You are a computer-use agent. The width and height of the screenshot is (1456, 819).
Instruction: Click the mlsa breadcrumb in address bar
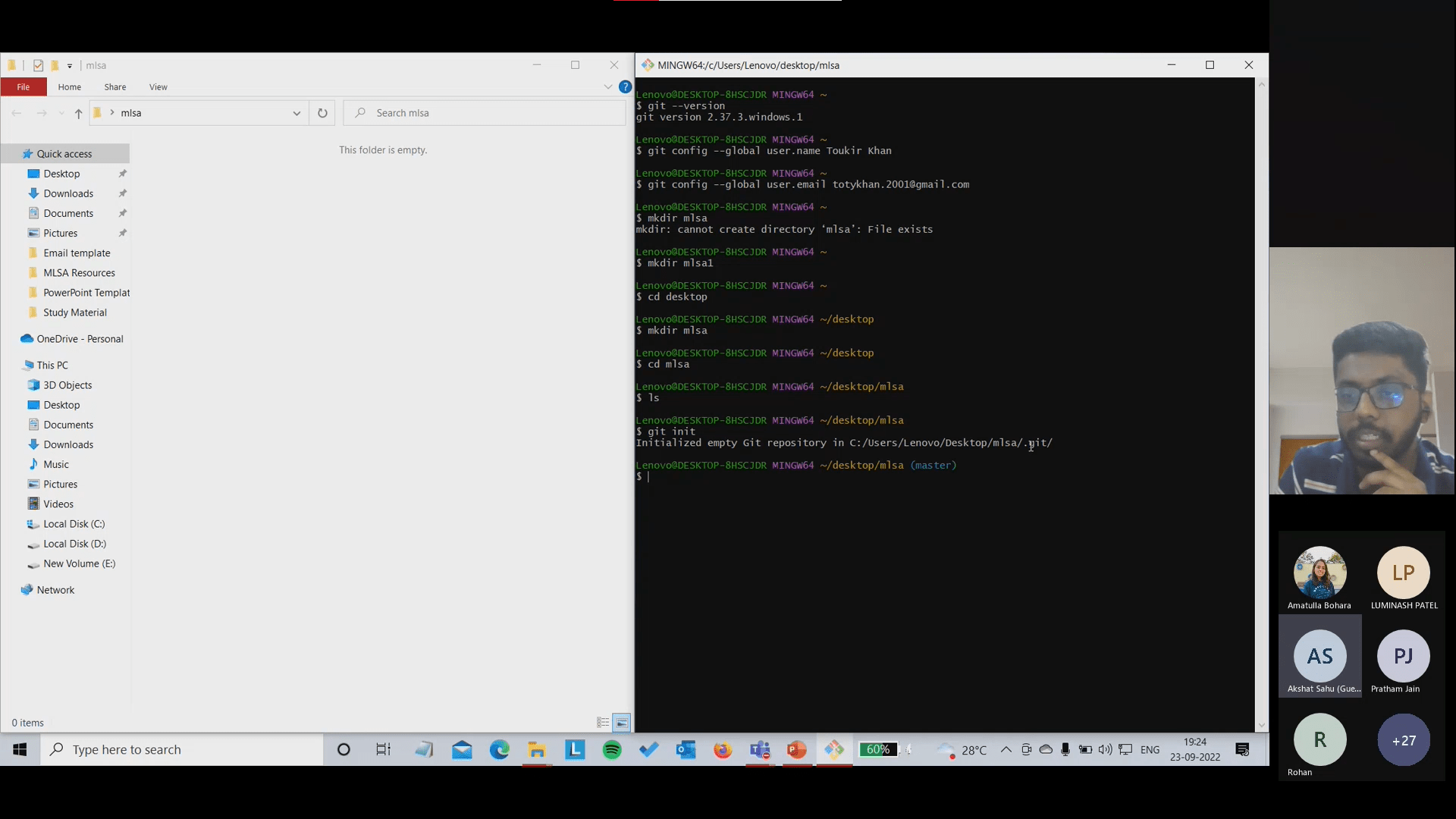point(131,113)
